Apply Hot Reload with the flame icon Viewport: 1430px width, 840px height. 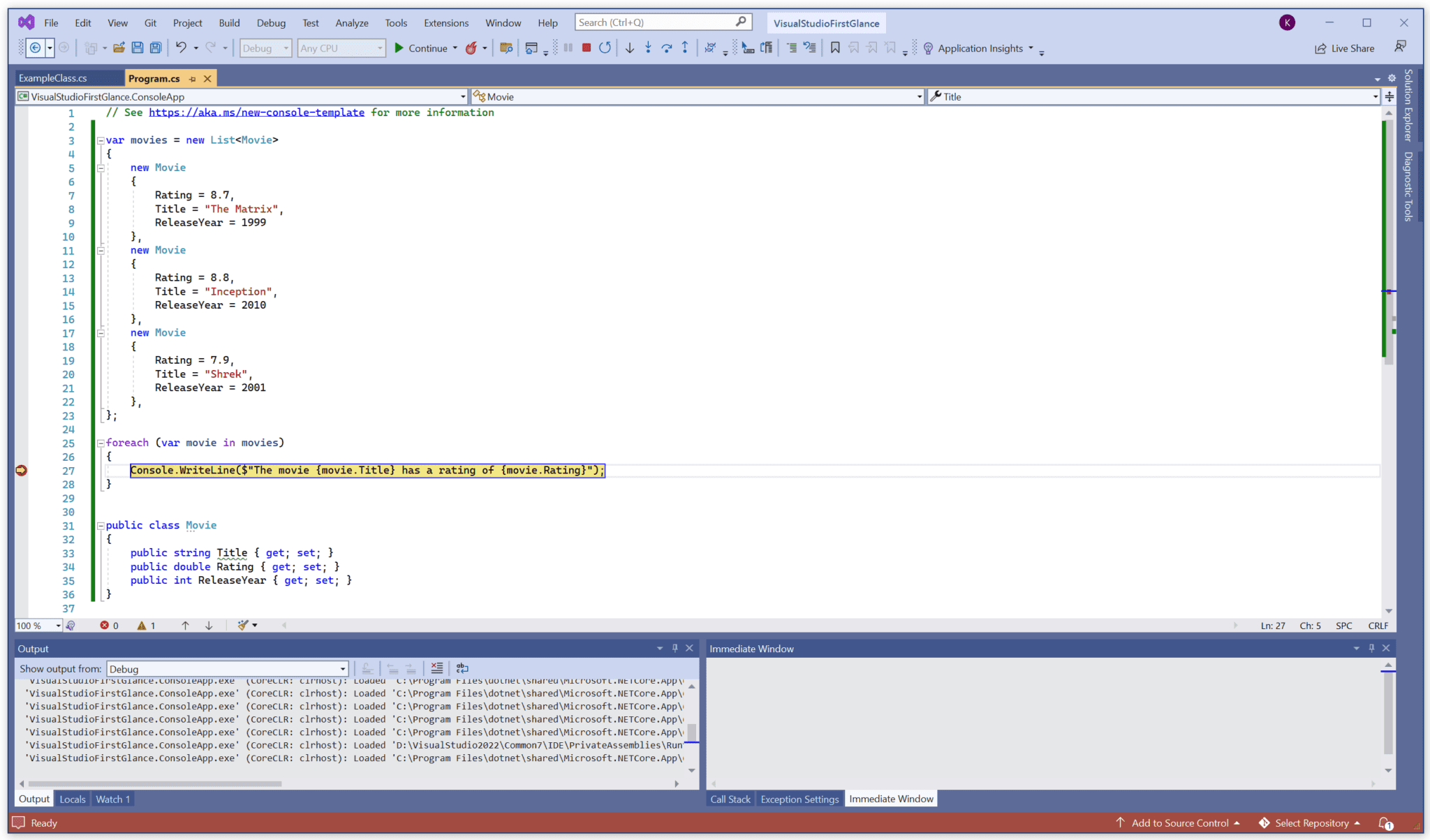coord(473,47)
